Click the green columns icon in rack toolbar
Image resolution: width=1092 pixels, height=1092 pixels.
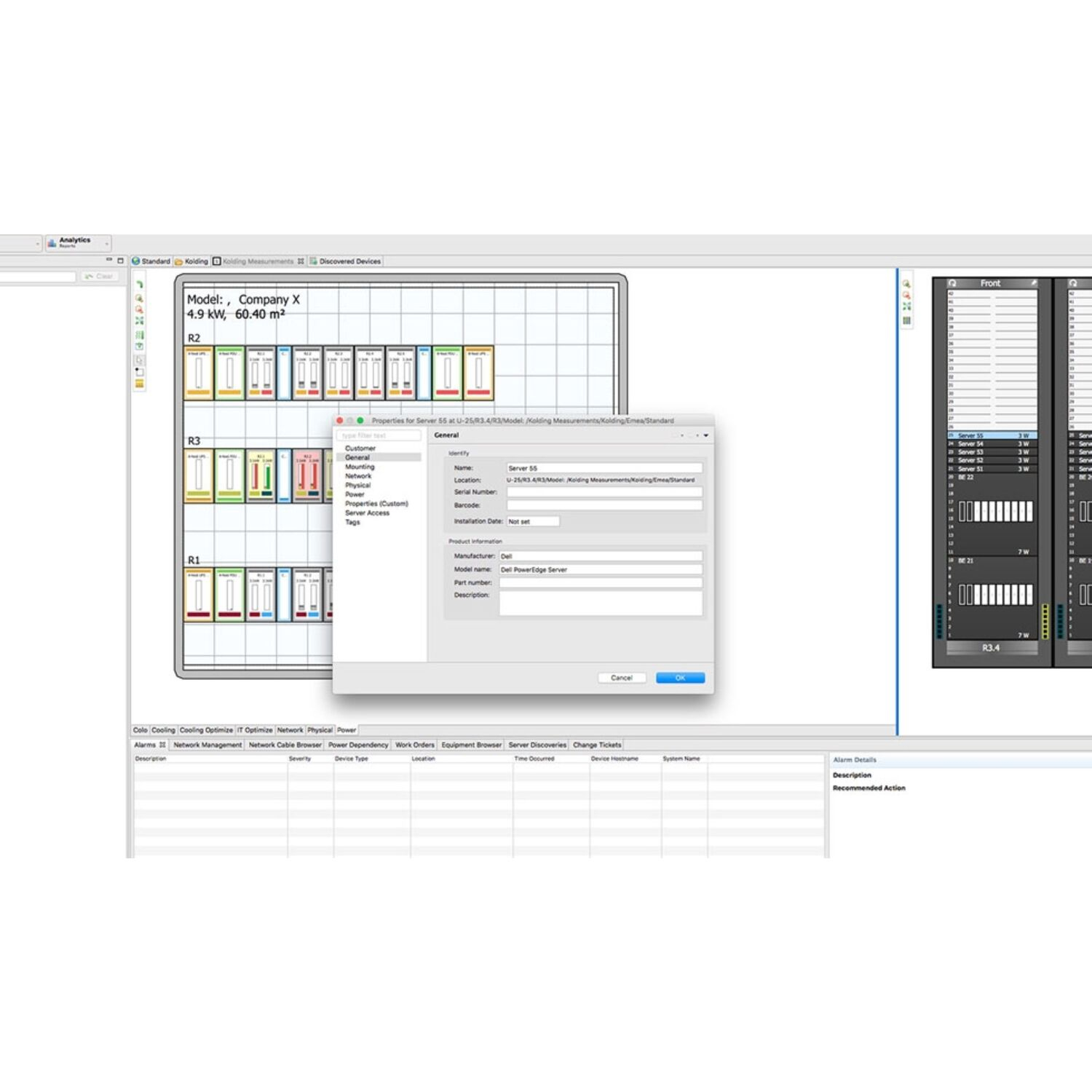(907, 320)
